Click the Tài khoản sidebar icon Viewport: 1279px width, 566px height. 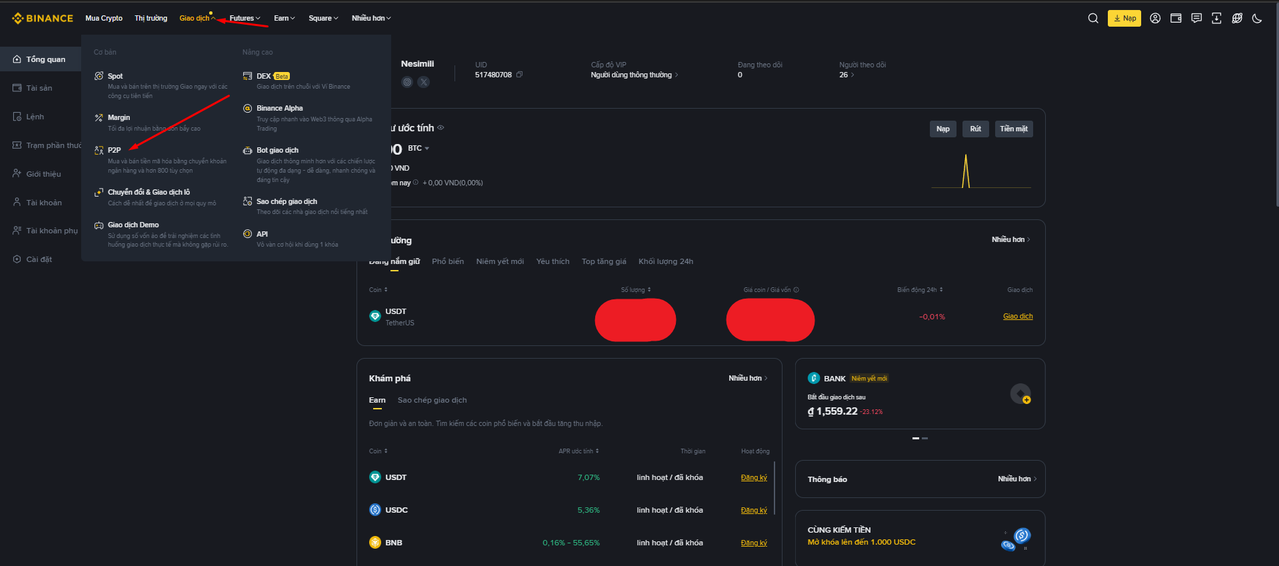pyautogui.click(x=17, y=202)
